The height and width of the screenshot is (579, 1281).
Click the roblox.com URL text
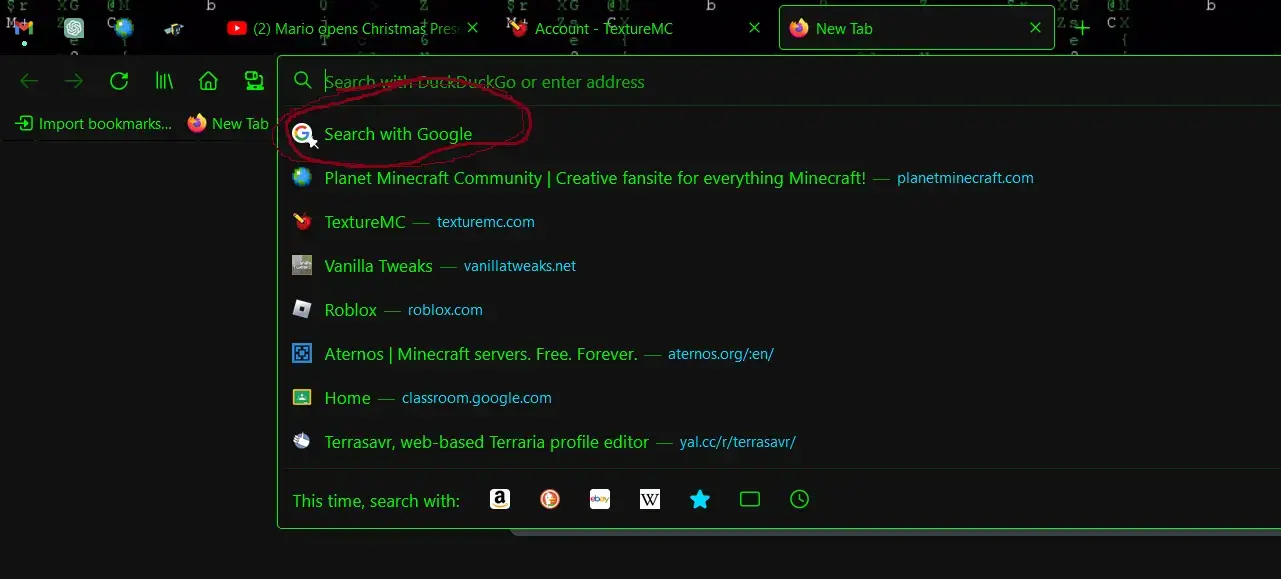(445, 310)
